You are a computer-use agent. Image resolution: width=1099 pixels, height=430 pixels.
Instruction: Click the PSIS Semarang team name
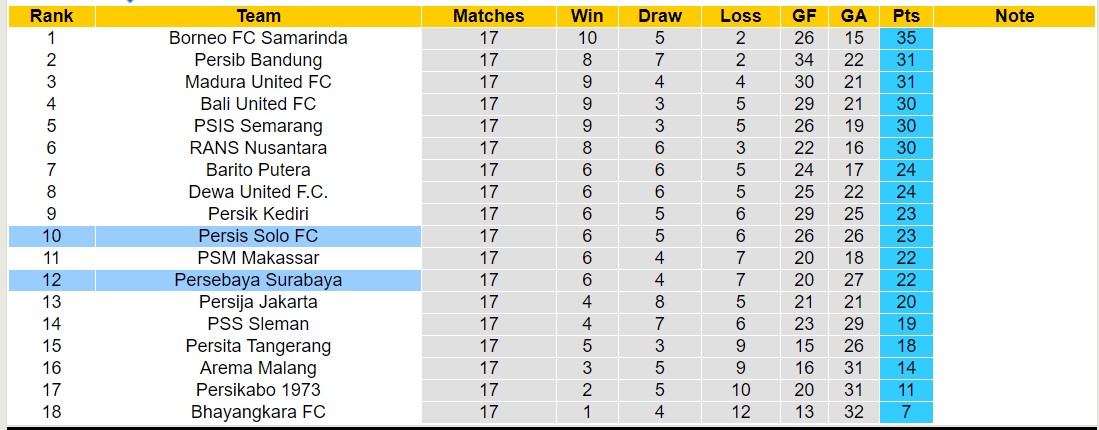tap(258, 126)
